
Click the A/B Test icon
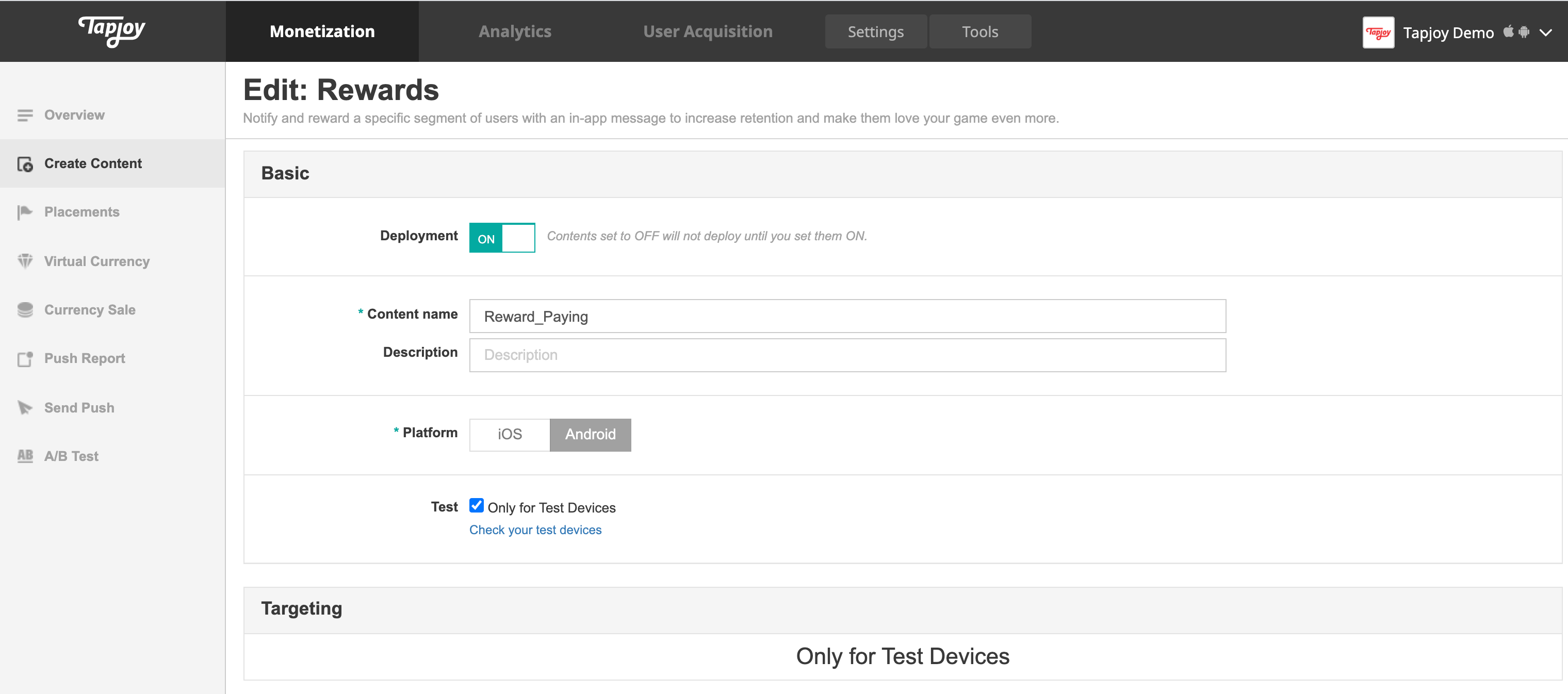coord(25,456)
